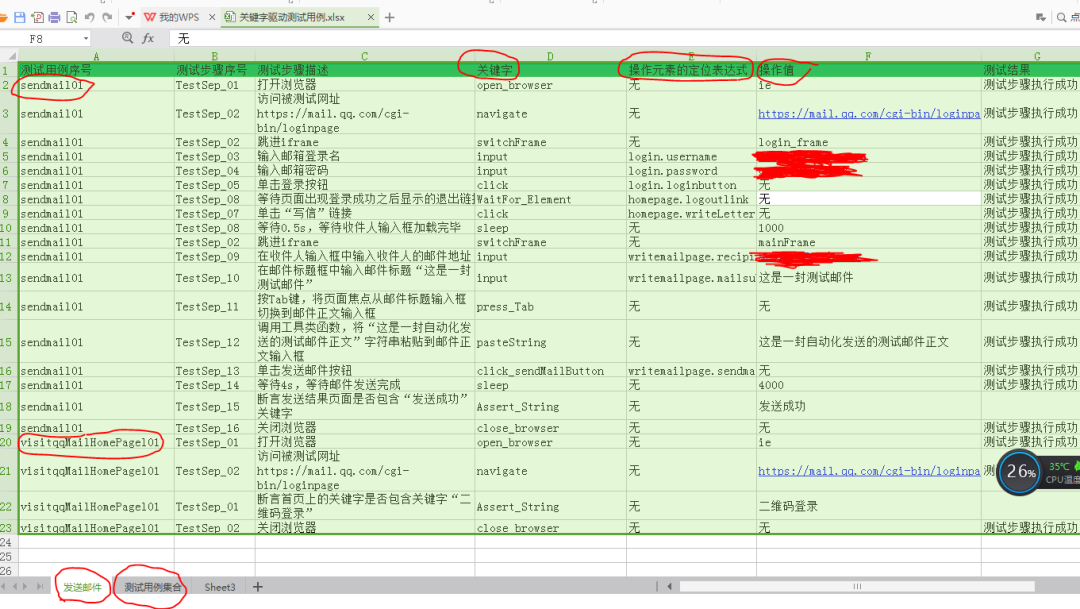The height and width of the screenshot is (609, 1080).
Task: Click cell with value 4000
Action: pos(869,385)
